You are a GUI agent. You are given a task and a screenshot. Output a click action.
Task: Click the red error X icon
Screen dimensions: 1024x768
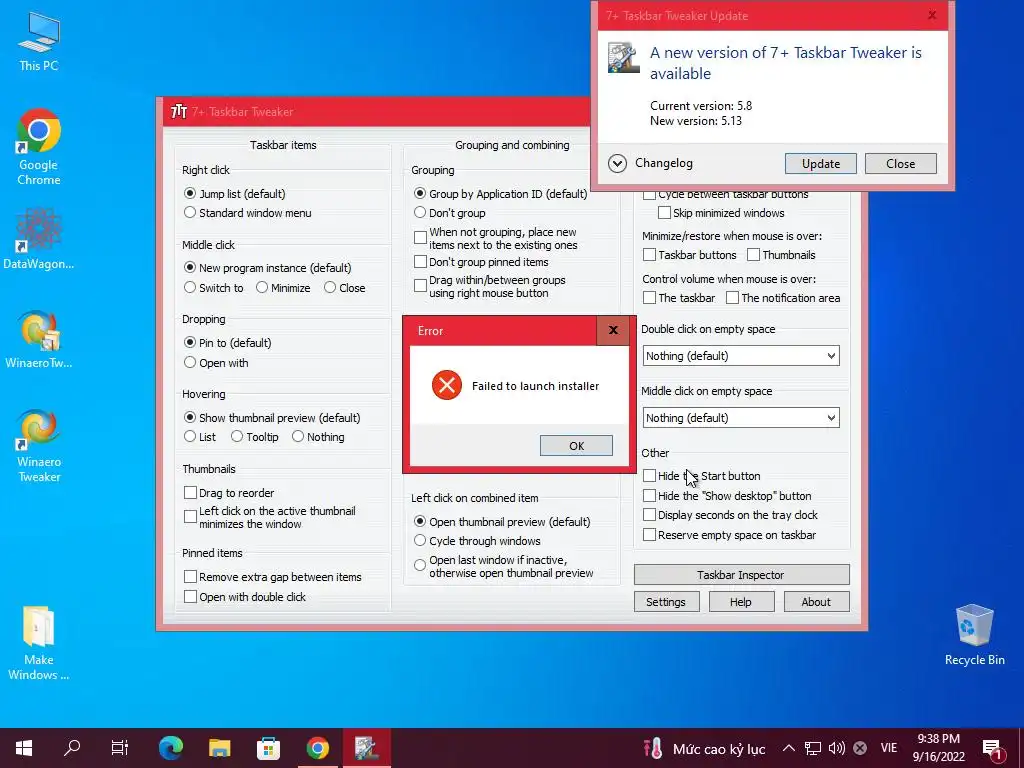tap(447, 385)
